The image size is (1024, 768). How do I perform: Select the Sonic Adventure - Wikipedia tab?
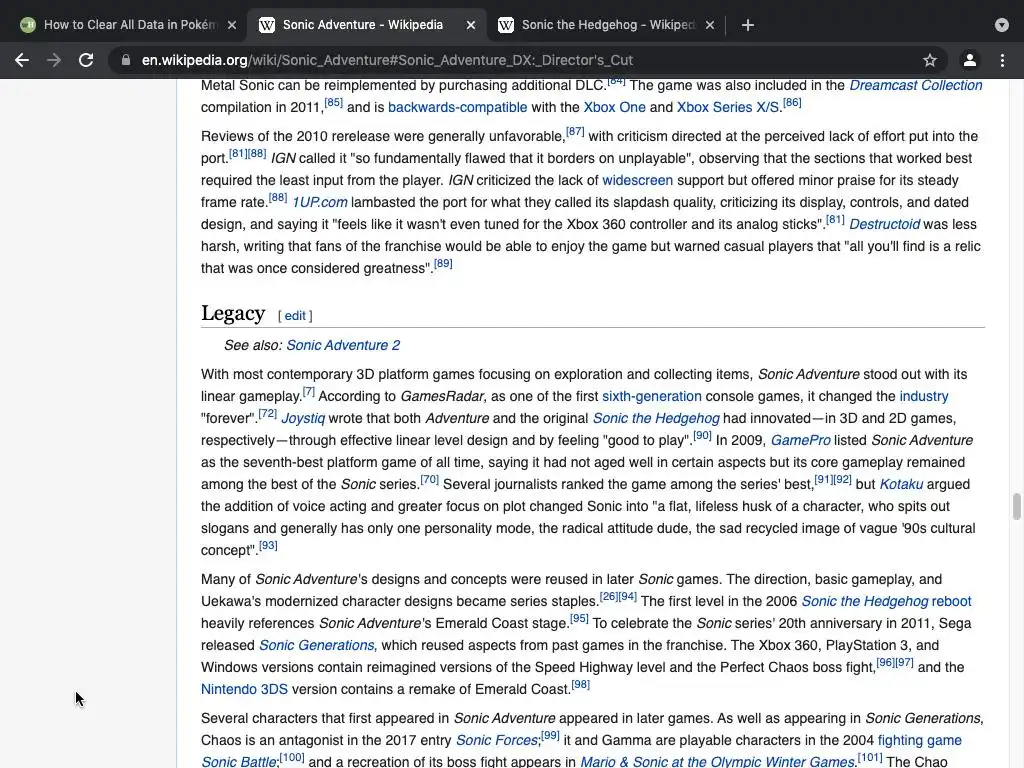(366, 25)
